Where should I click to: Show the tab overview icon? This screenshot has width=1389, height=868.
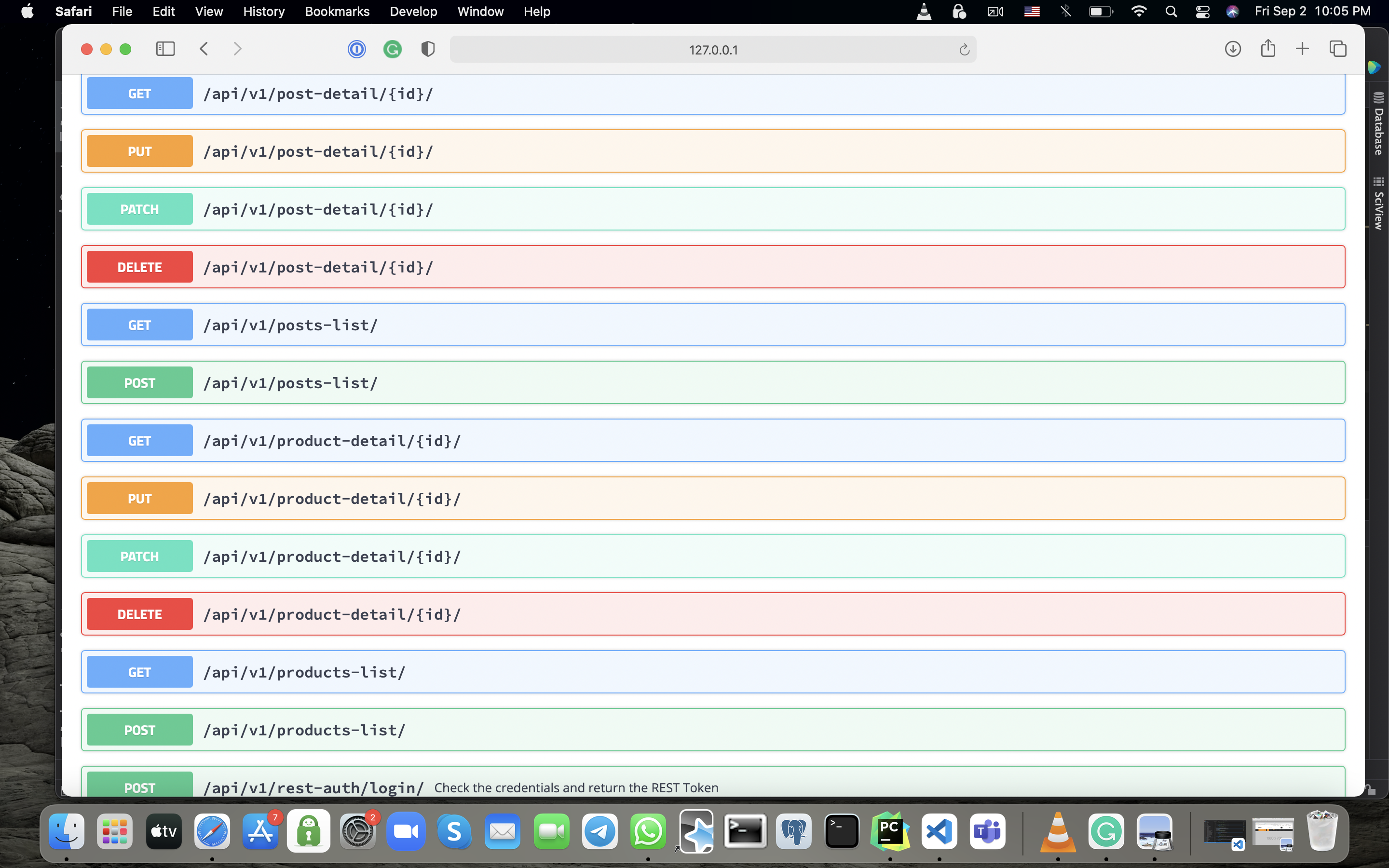(x=1338, y=49)
